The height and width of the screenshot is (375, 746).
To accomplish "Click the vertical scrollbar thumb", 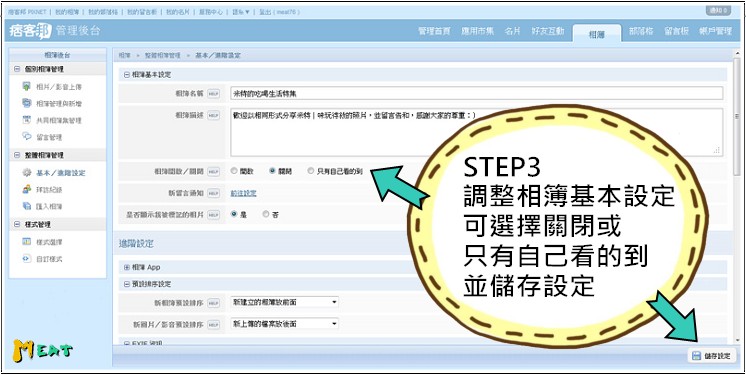I will pos(736,116).
